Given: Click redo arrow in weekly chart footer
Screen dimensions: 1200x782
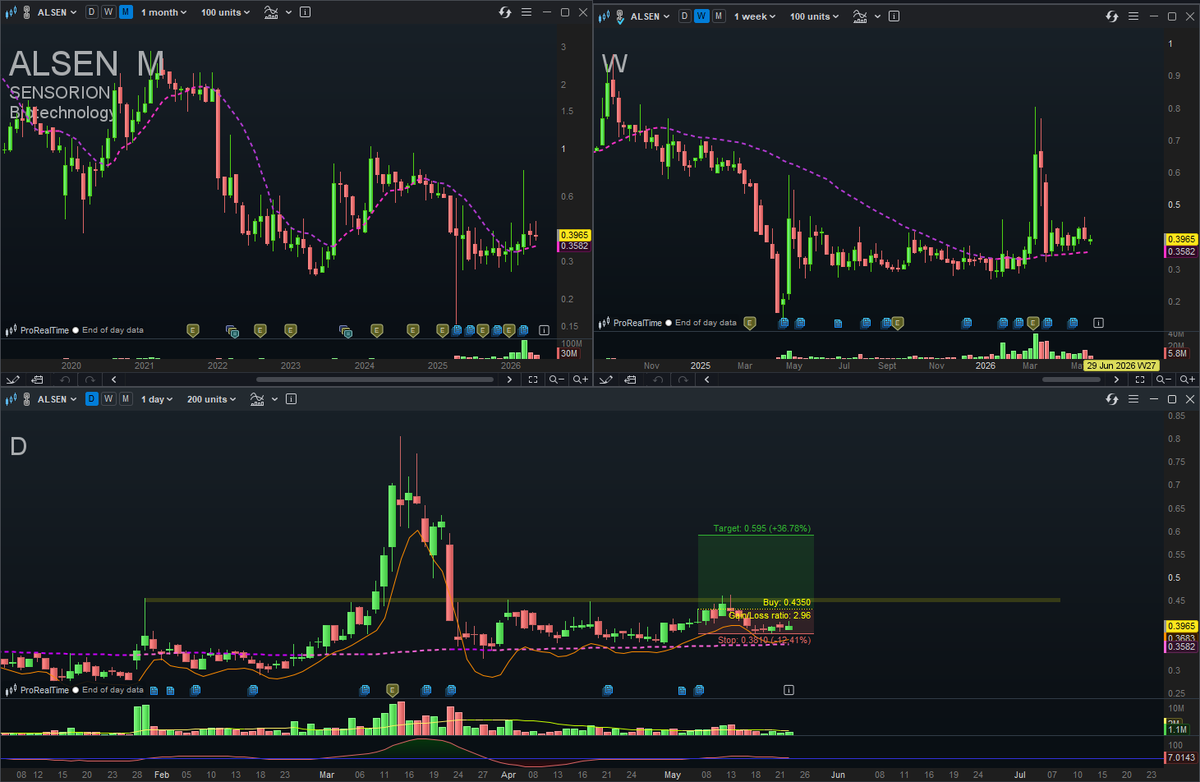Looking at the screenshot, I should [x=683, y=379].
